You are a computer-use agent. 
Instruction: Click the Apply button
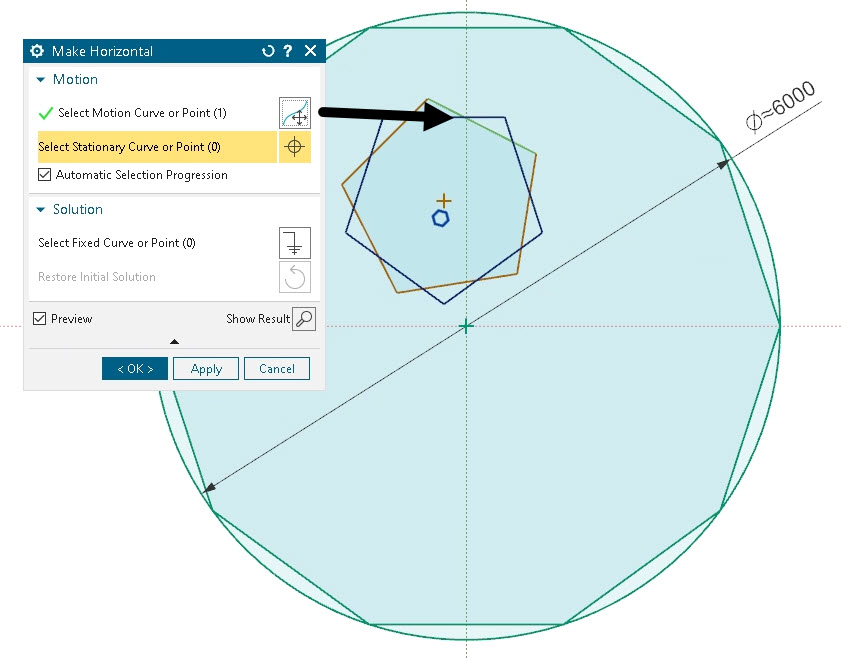[206, 369]
